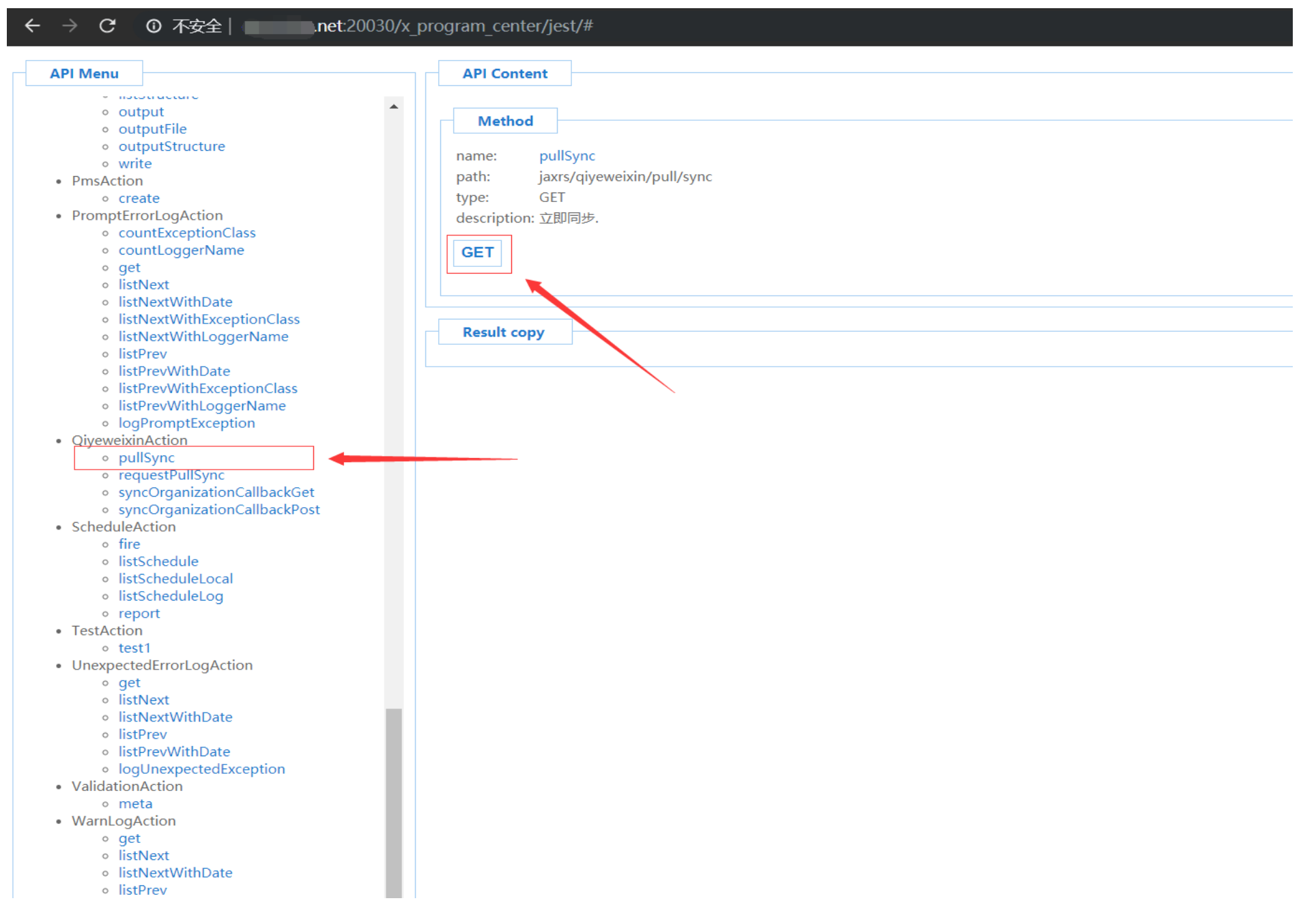Reload the page with refresh icon

(107, 26)
